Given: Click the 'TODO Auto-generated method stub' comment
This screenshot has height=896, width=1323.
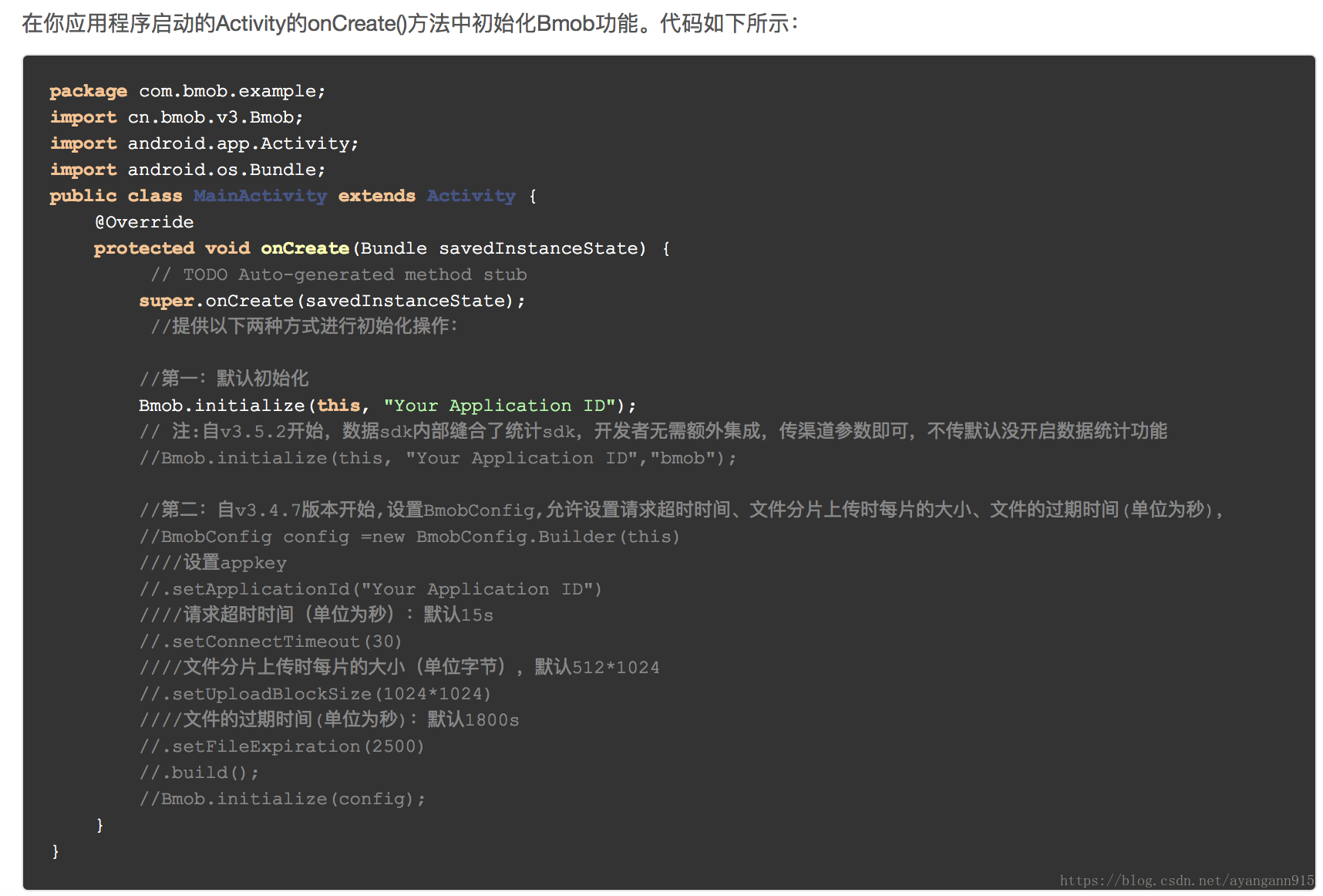Looking at the screenshot, I should pyautogui.click(x=338, y=275).
